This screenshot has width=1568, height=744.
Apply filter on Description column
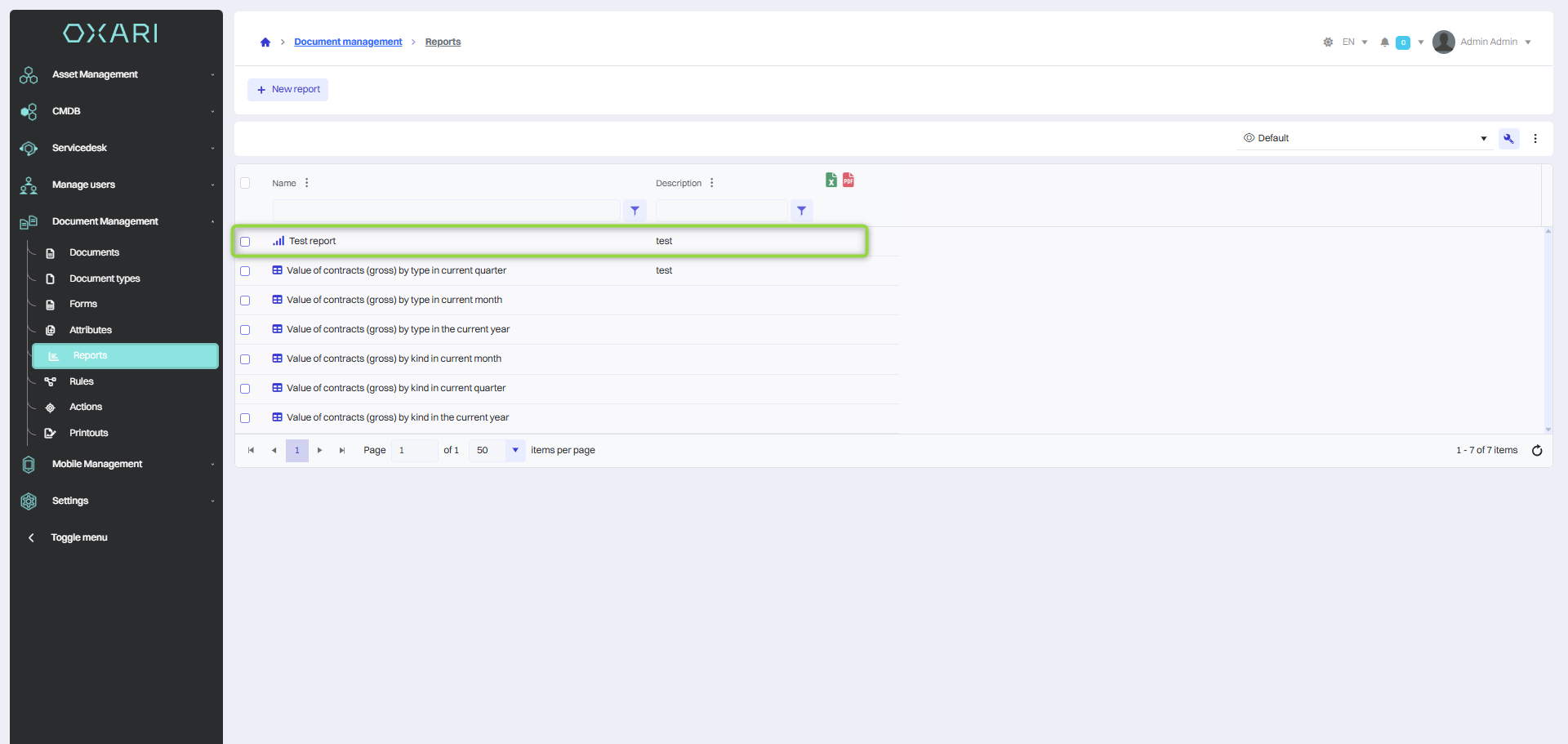(x=801, y=211)
